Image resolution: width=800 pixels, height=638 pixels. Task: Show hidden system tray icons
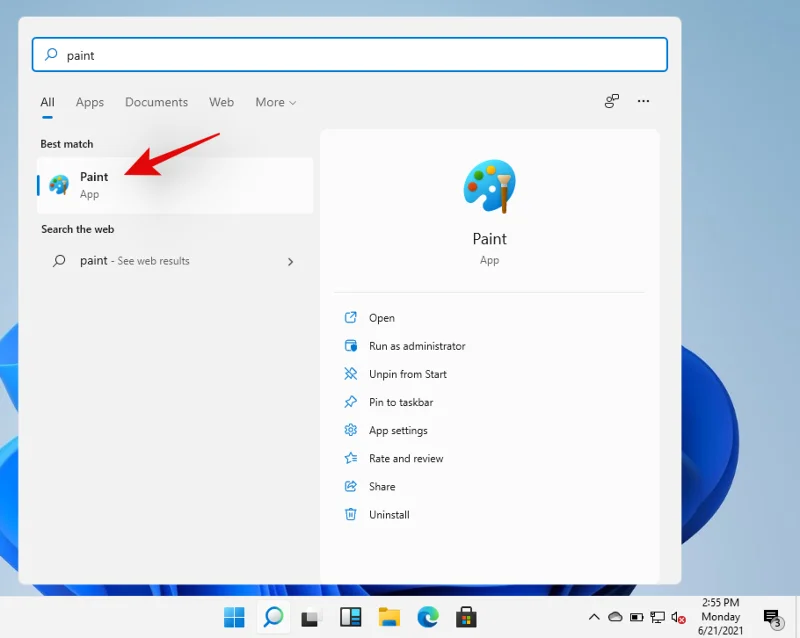coord(594,617)
